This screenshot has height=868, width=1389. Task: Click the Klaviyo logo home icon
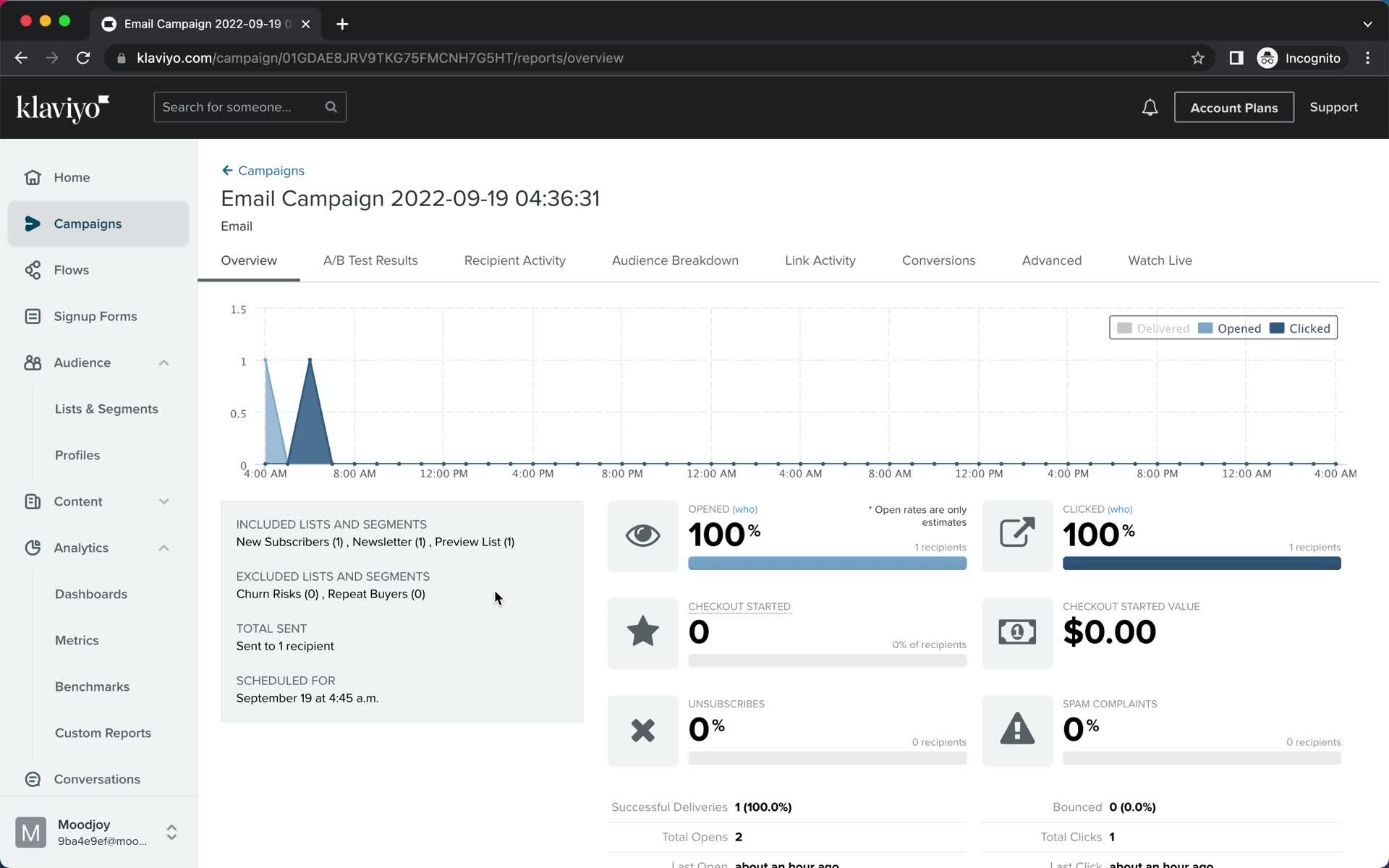coord(63,108)
